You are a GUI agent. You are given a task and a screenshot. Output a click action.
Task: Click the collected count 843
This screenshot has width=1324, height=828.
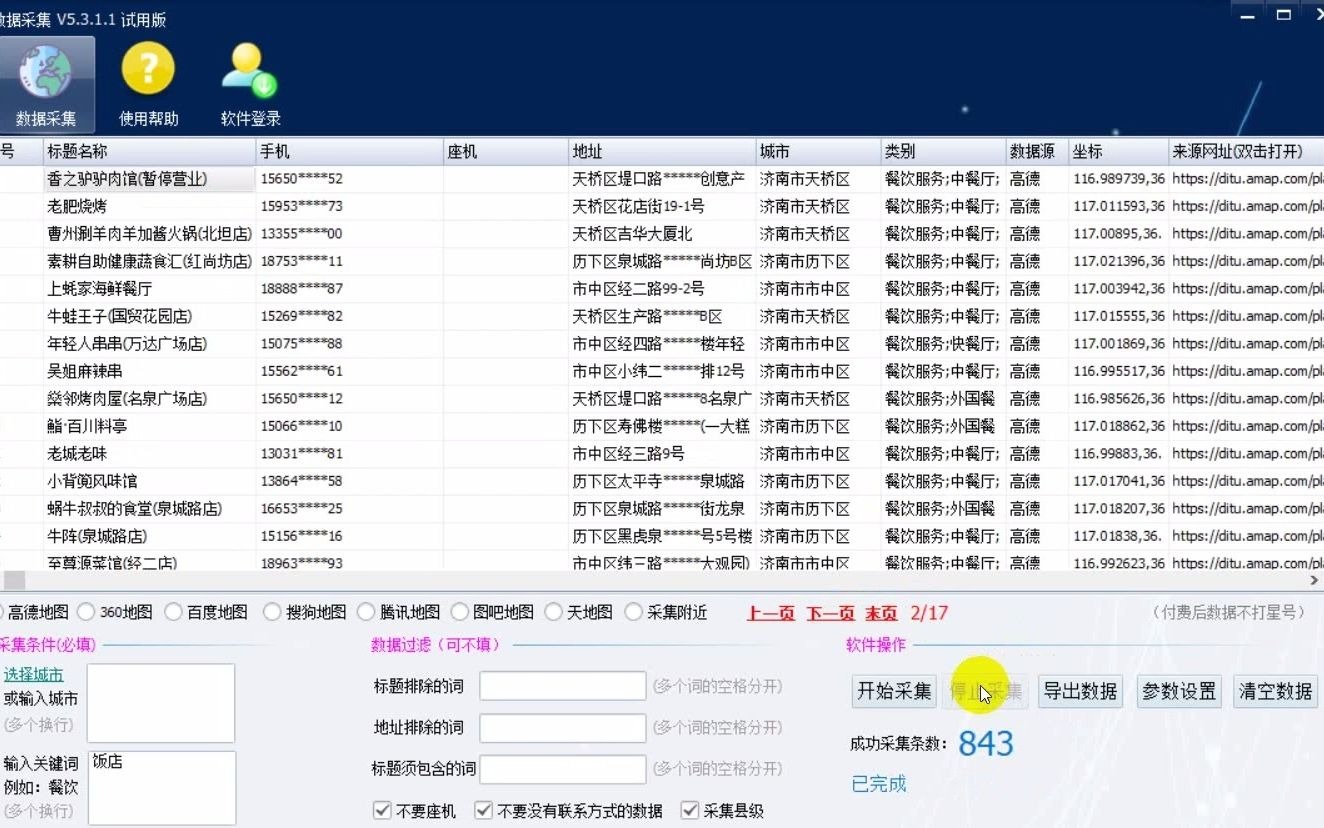(x=986, y=743)
